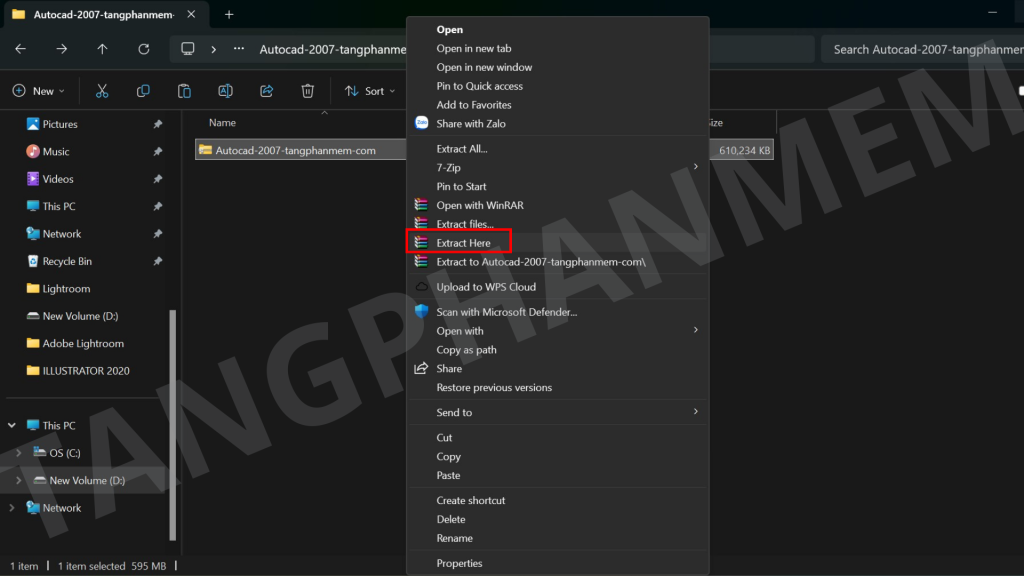Unpin Pictures from Quick access sidebar
The height and width of the screenshot is (576, 1024).
pos(157,125)
